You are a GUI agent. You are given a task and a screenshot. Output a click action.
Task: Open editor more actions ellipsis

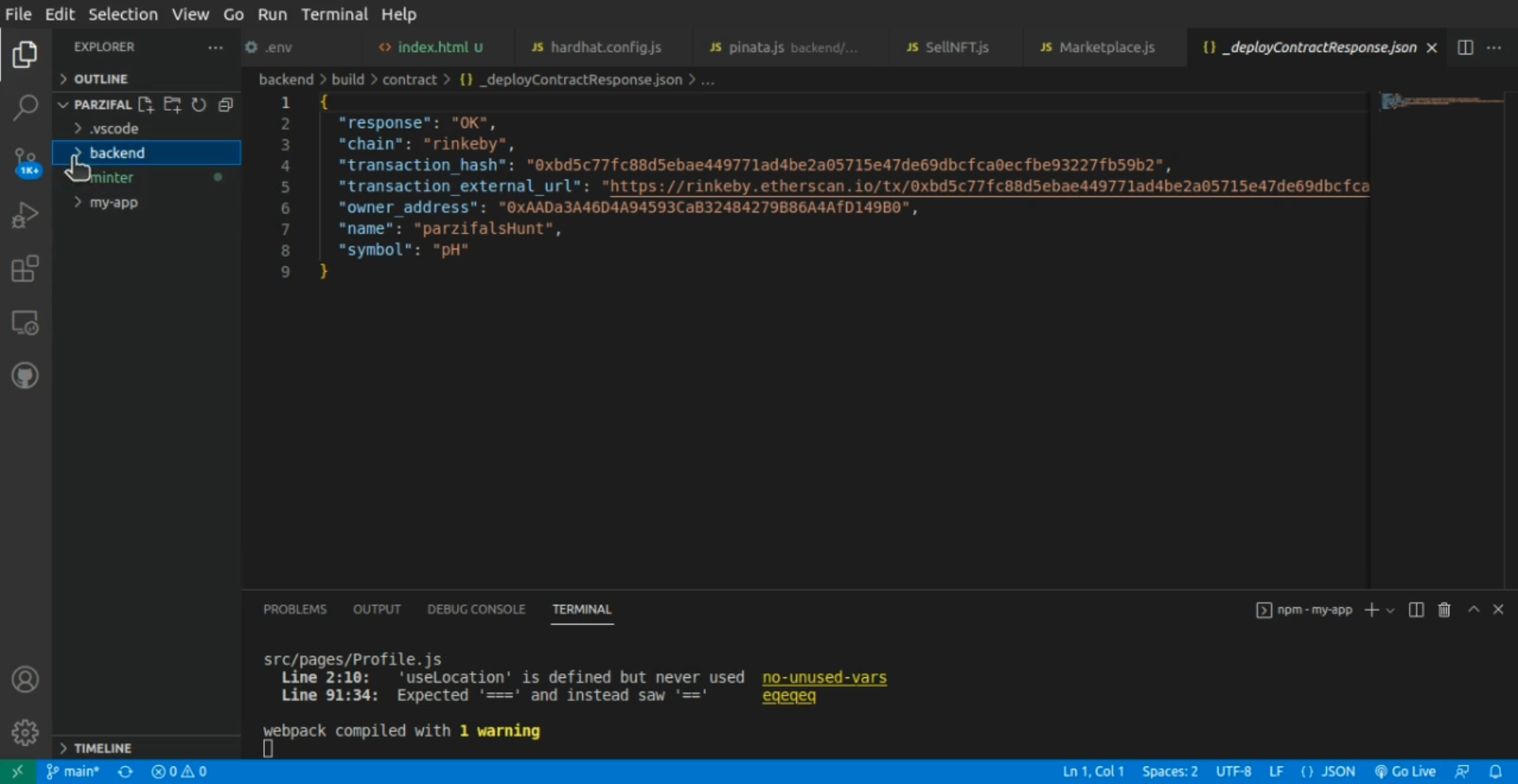click(x=1493, y=47)
